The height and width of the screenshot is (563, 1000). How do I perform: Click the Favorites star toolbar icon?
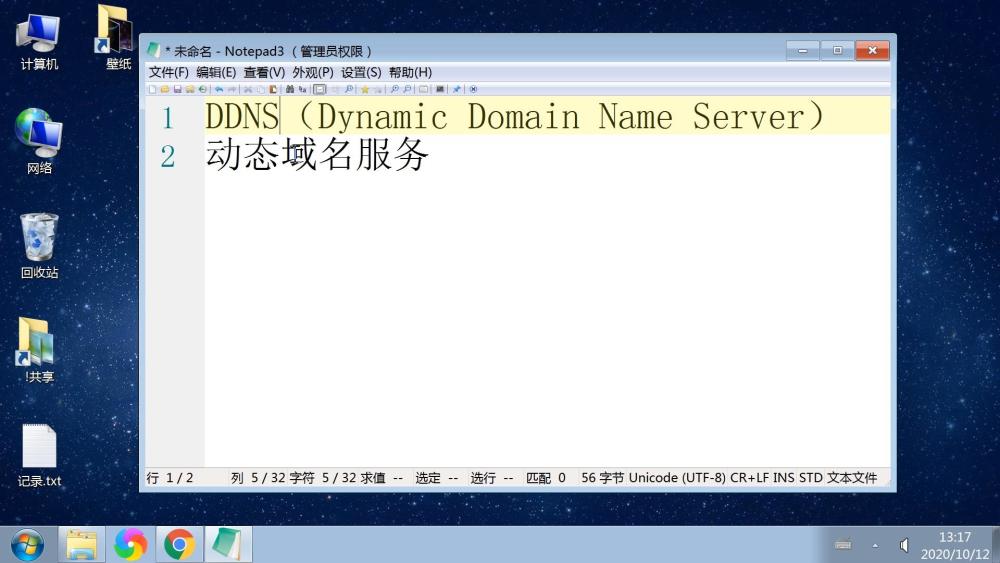[x=365, y=89]
